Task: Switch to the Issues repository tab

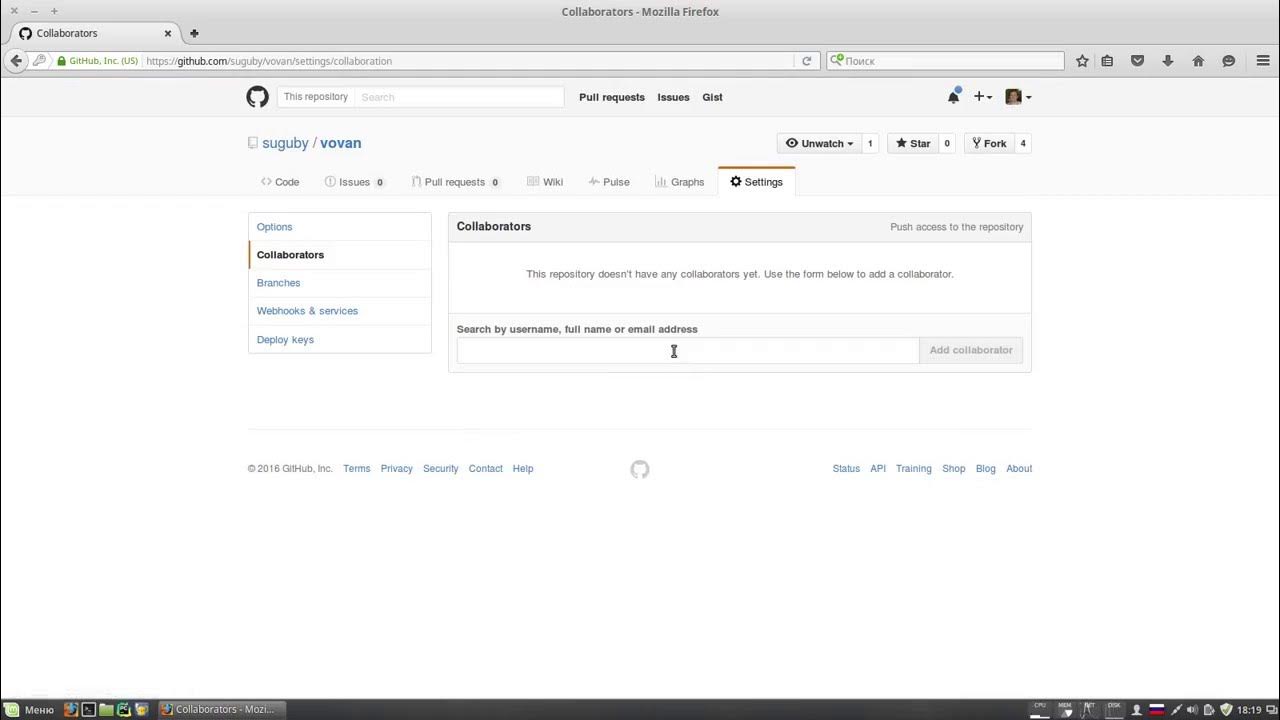Action: coord(355,182)
